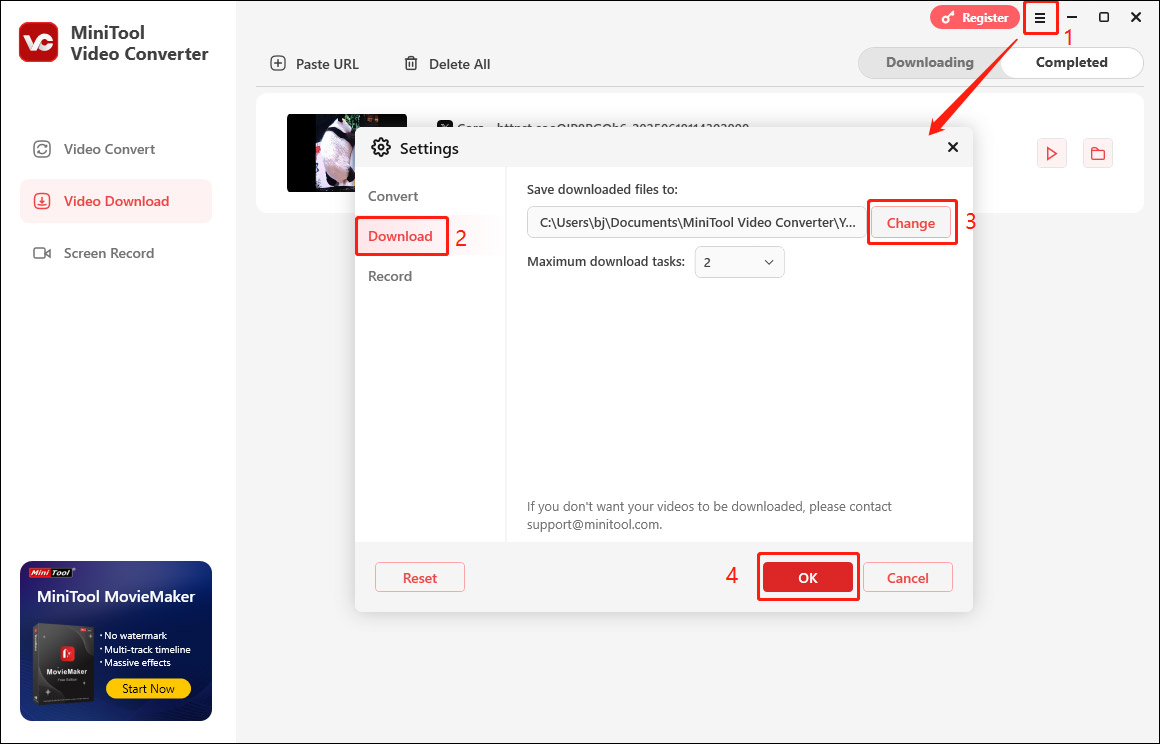1160x744 pixels.
Task: Maximize the application window
Action: coord(1104,17)
